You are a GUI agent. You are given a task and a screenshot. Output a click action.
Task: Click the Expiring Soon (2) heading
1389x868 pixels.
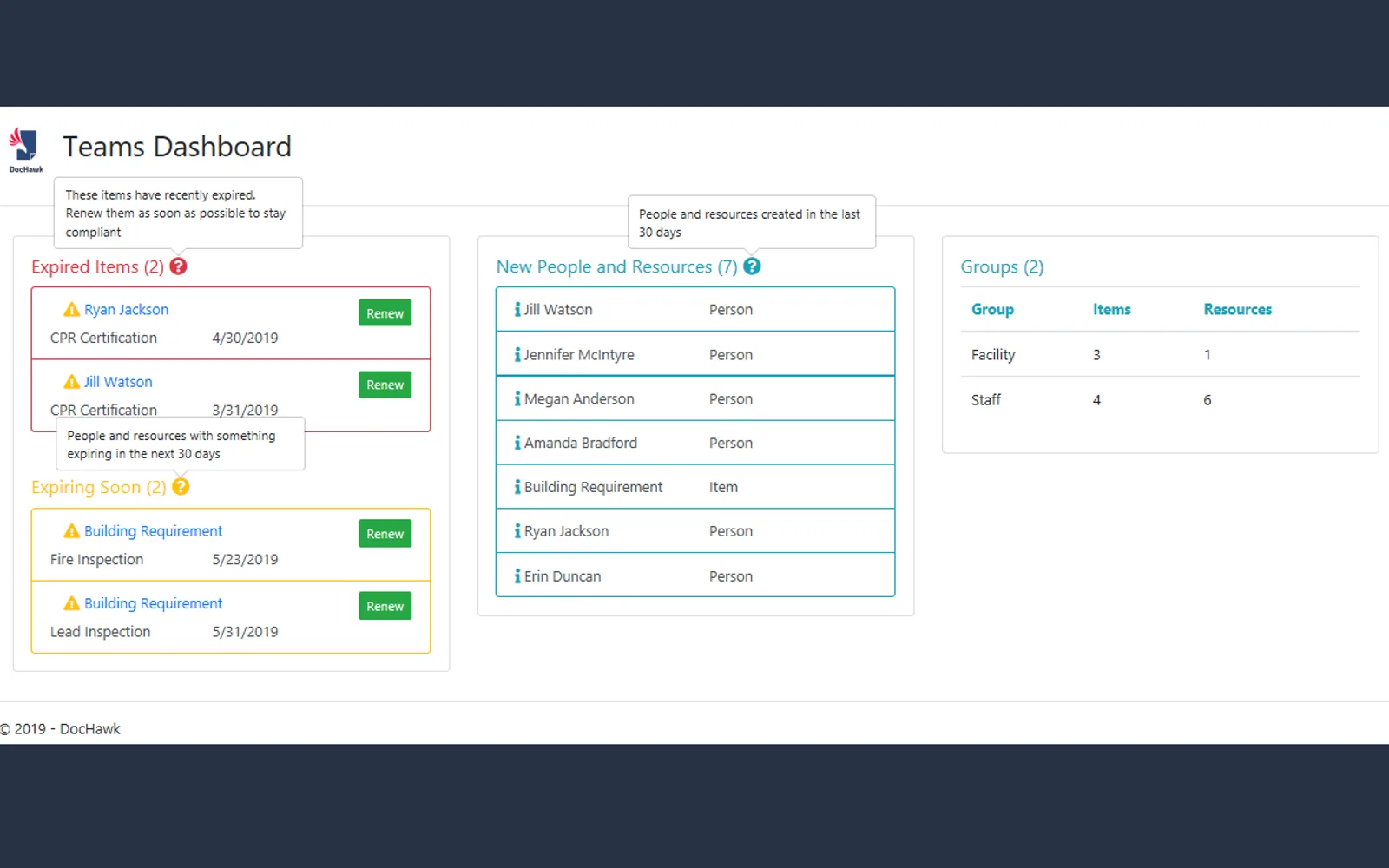tap(98, 487)
